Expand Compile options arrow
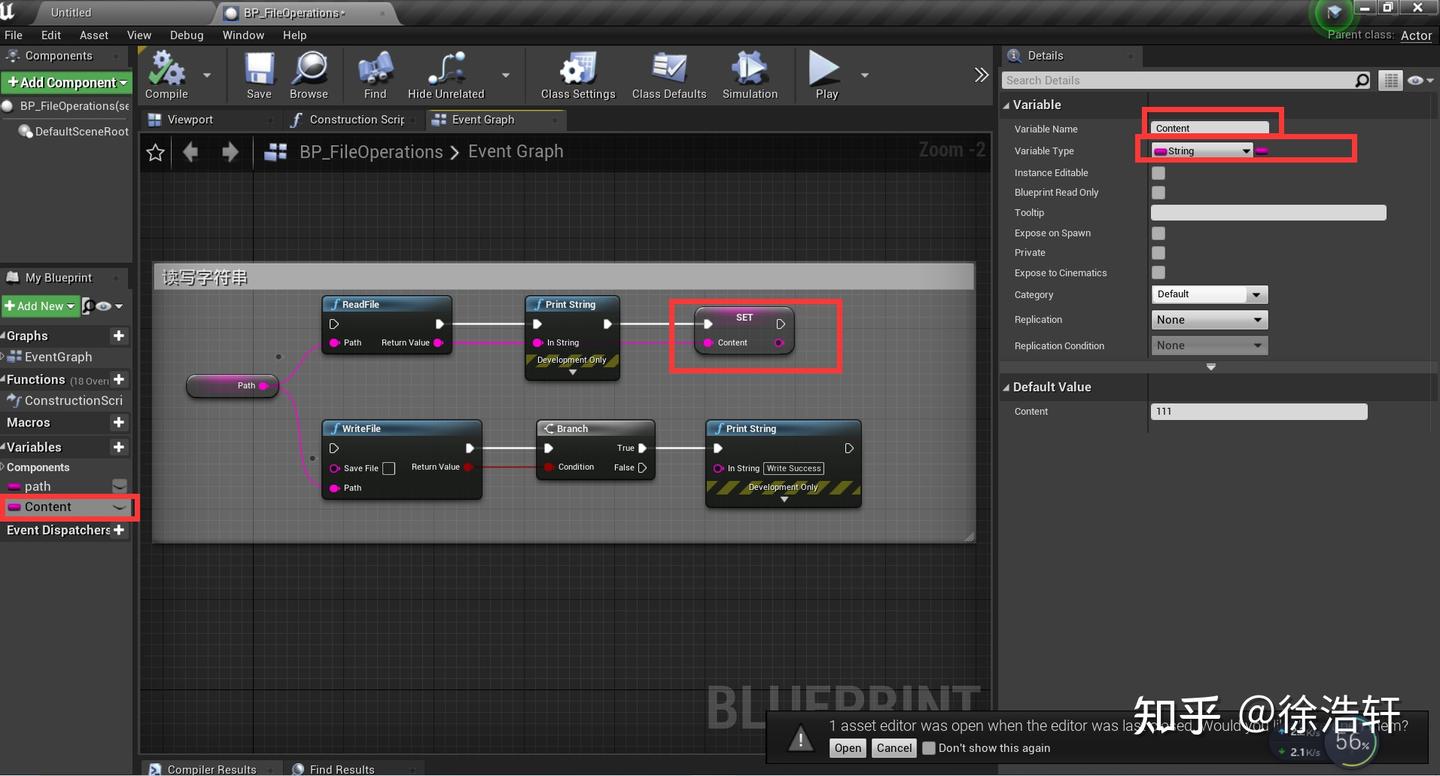 coord(207,75)
